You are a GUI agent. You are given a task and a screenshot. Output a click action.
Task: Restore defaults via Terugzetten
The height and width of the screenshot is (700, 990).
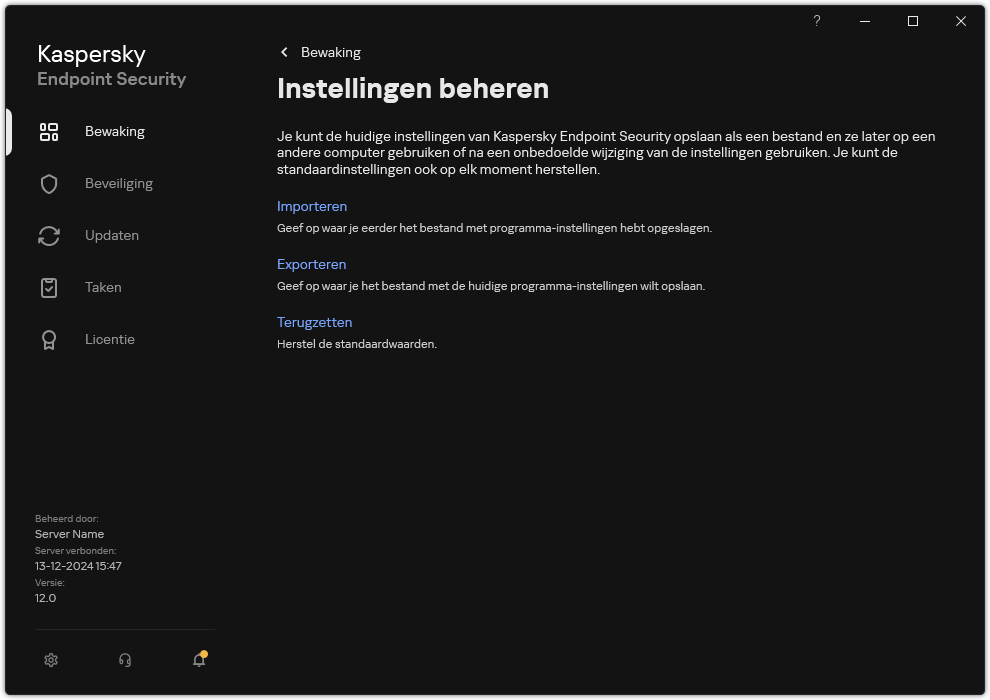pos(314,322)
